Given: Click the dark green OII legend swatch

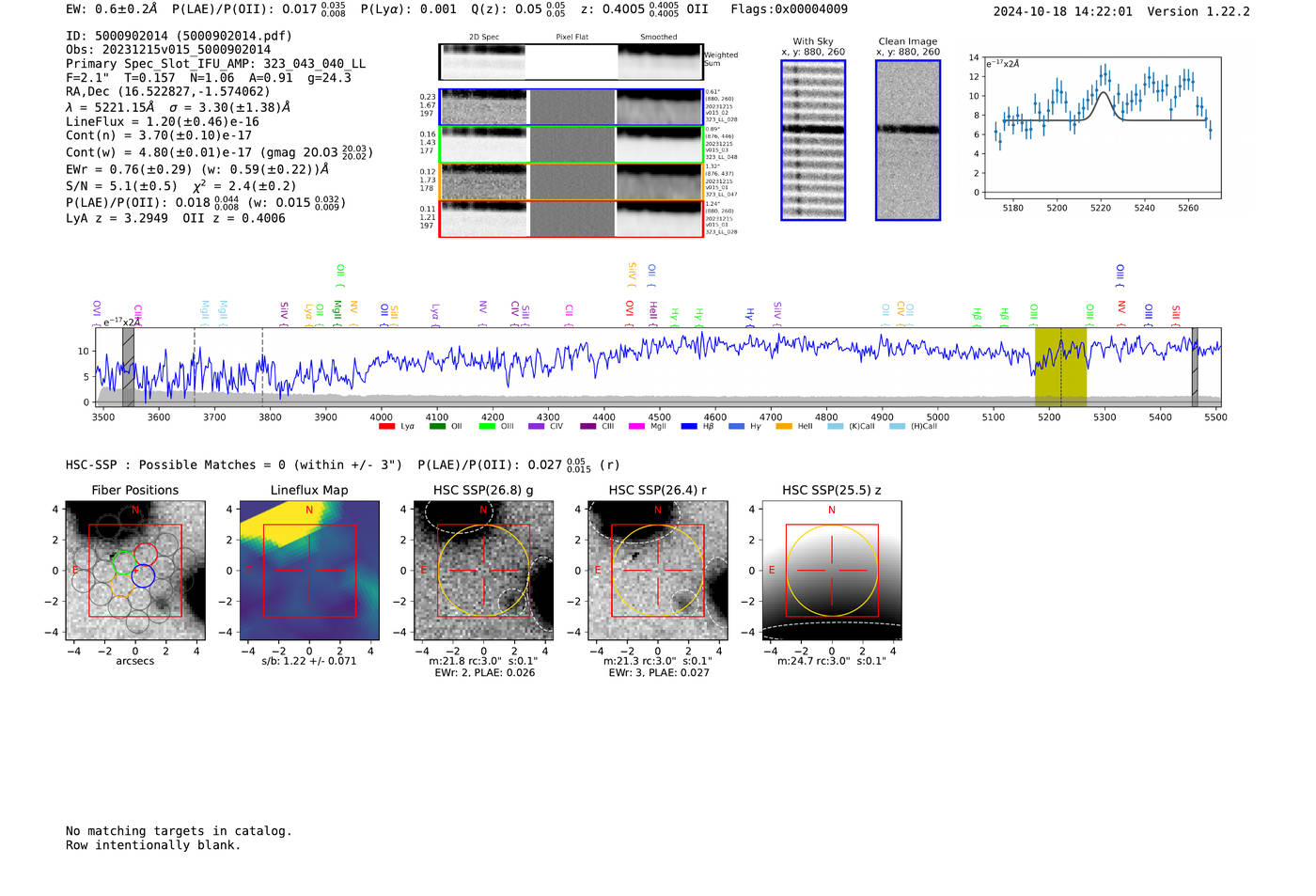Looking at the screenshot, I should (x=437, y=427).
